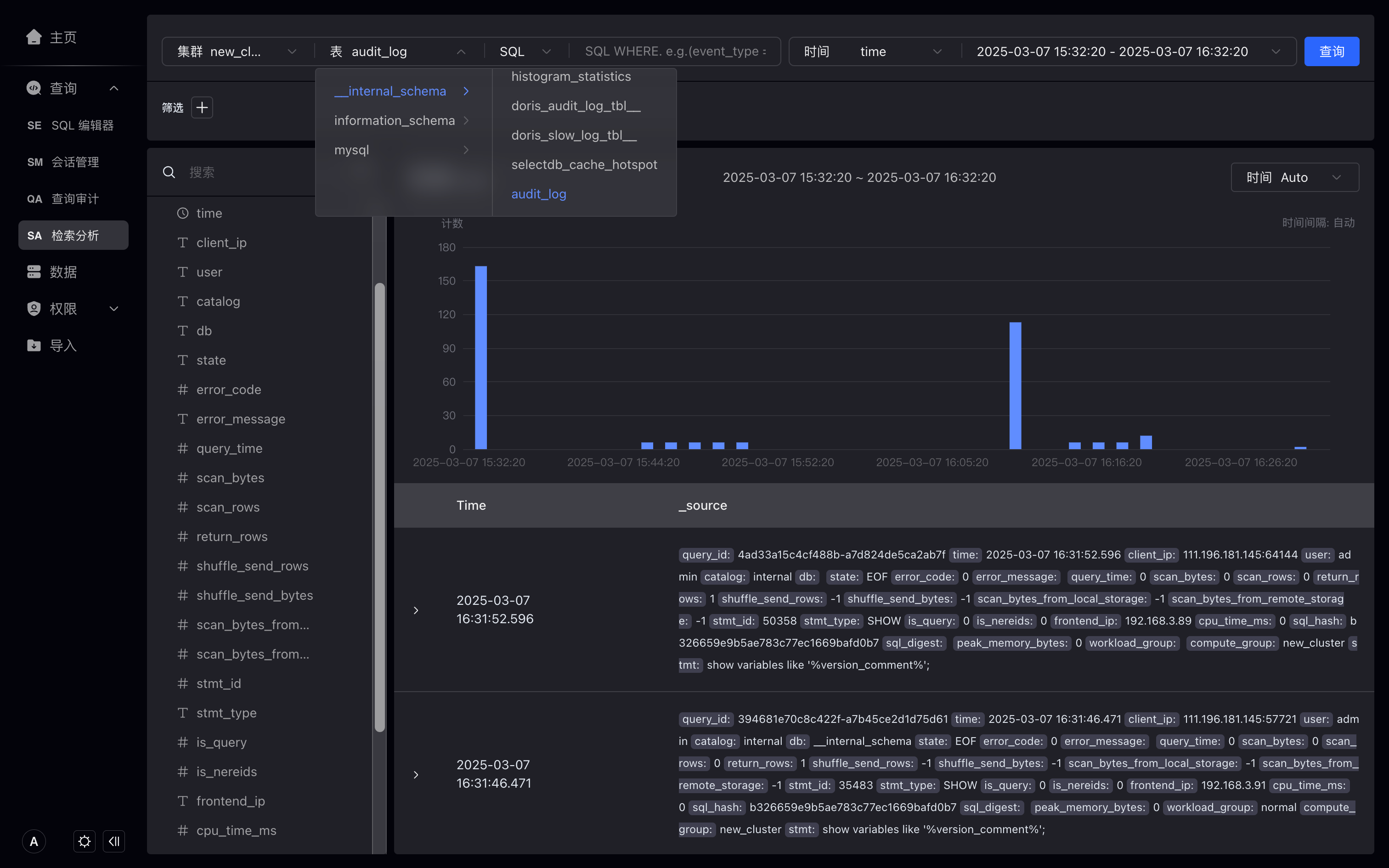Click the text-type icon beside catalog
This screenshot has height=868, width=1389.
(x=182, y=301)
